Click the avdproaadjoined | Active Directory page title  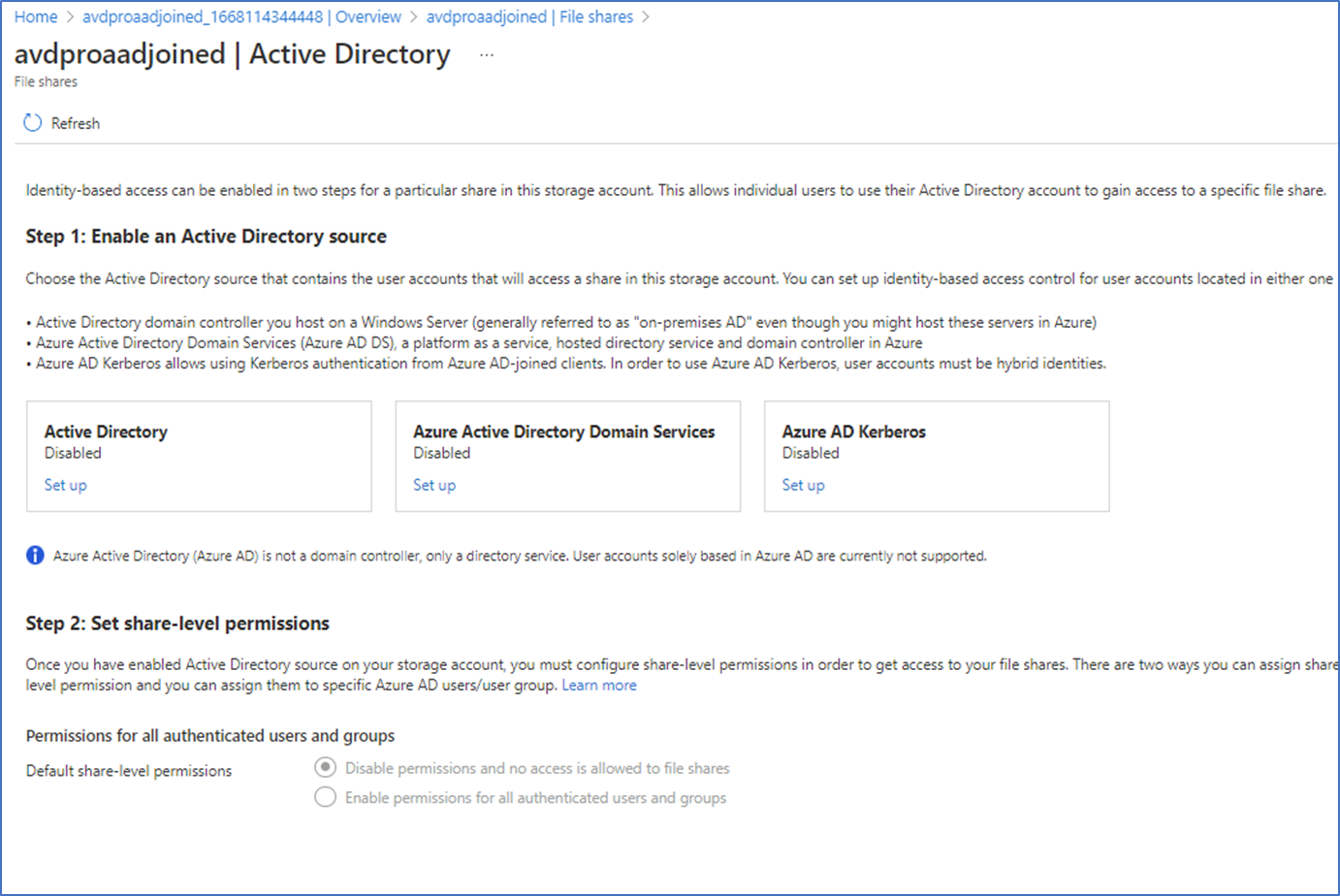[x=233, y=54]
